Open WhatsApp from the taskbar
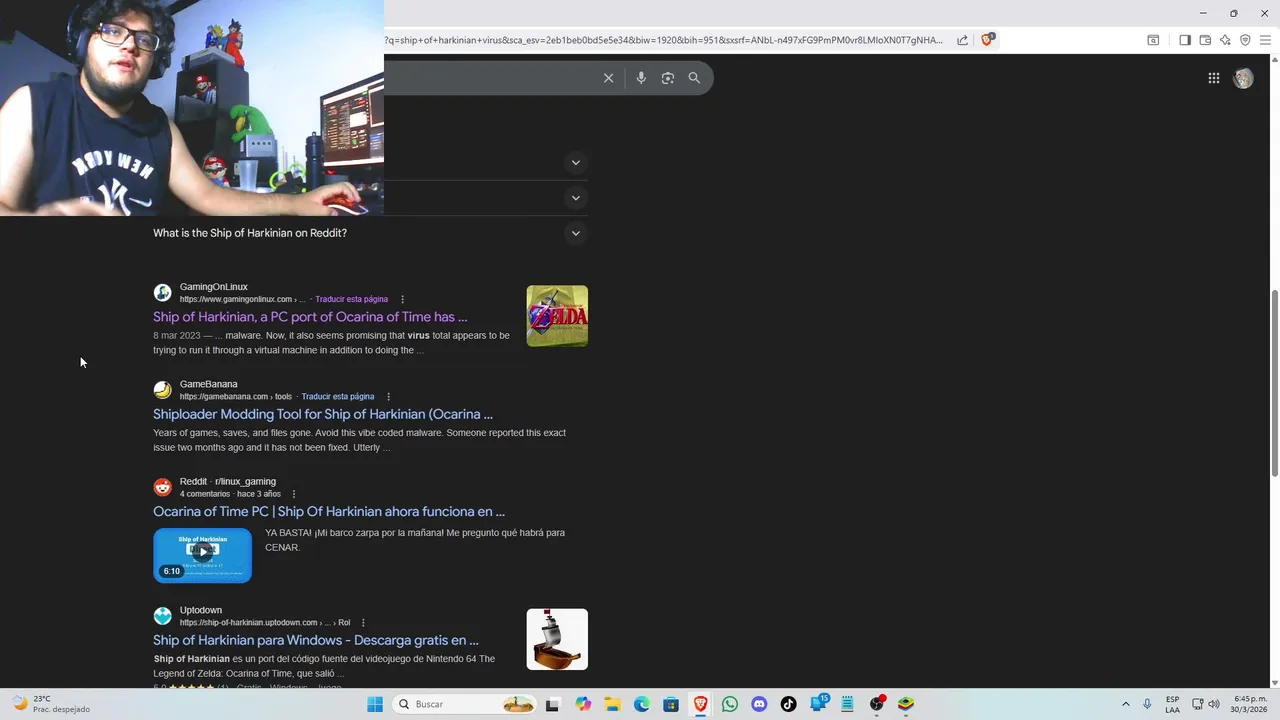Viewport: 1280px width, 720px height. 730,704
